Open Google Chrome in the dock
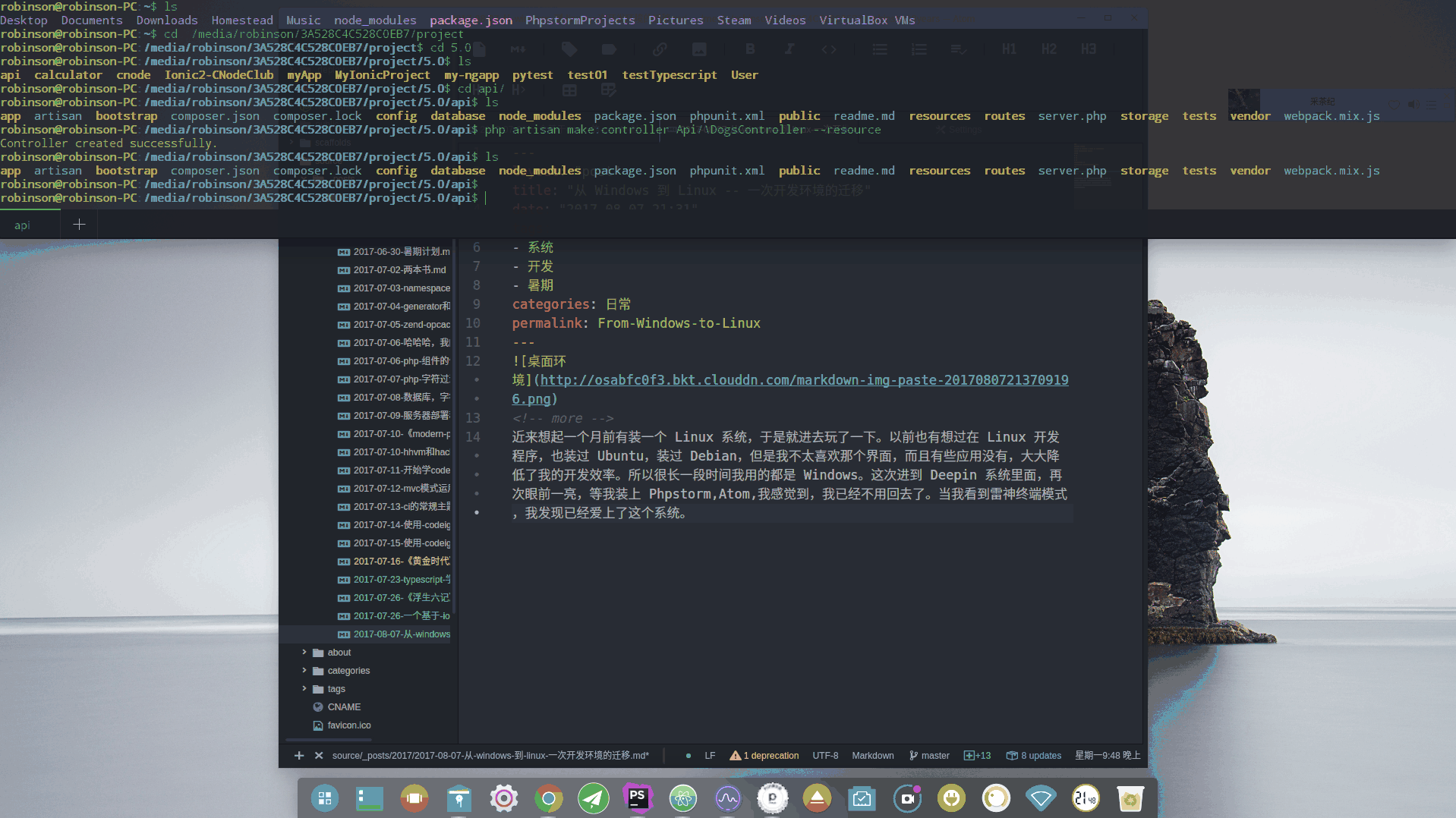The width and height of the screenshot is (1456, 818). [548, 798]
